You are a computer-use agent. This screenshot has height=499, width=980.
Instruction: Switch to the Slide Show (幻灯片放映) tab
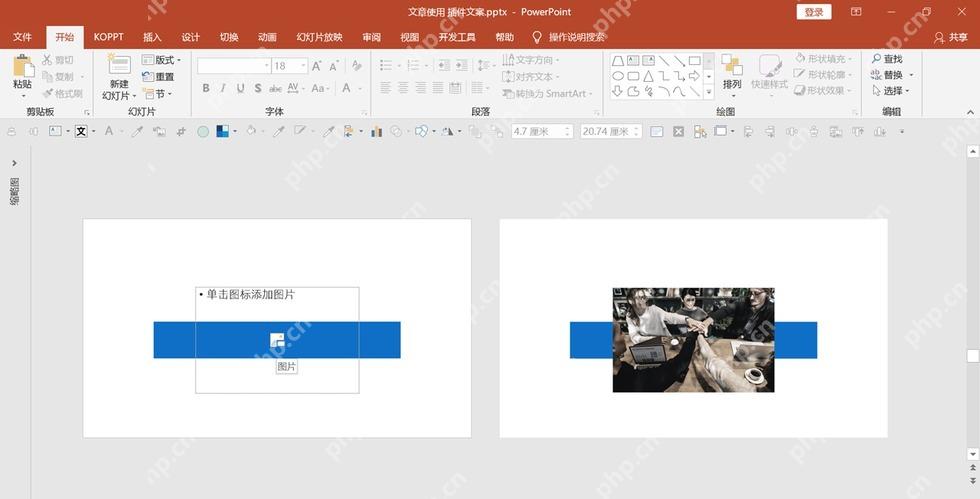pos(319,38)
